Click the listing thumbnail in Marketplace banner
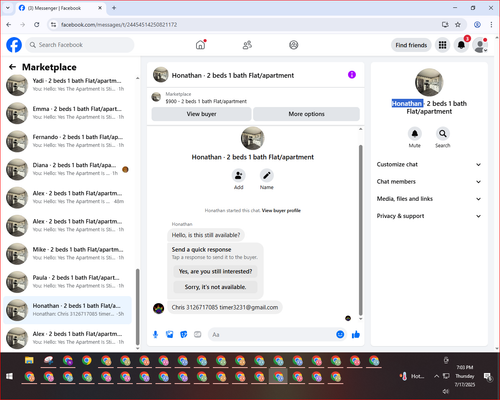 [156, 97]
